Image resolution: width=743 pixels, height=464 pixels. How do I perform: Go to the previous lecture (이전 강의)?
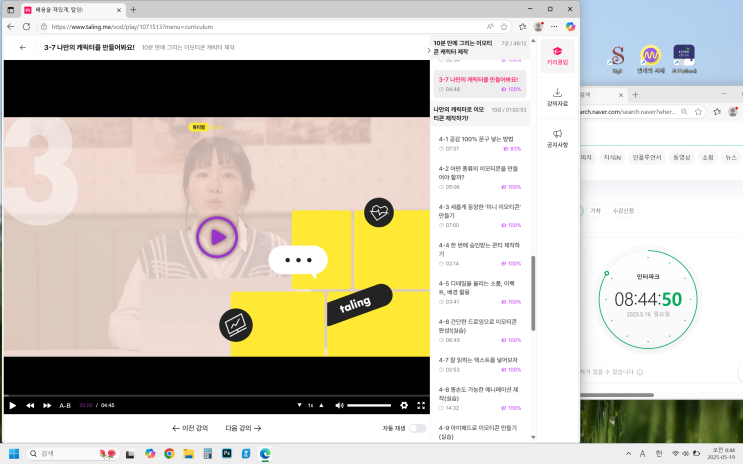(x=190, y=428)
